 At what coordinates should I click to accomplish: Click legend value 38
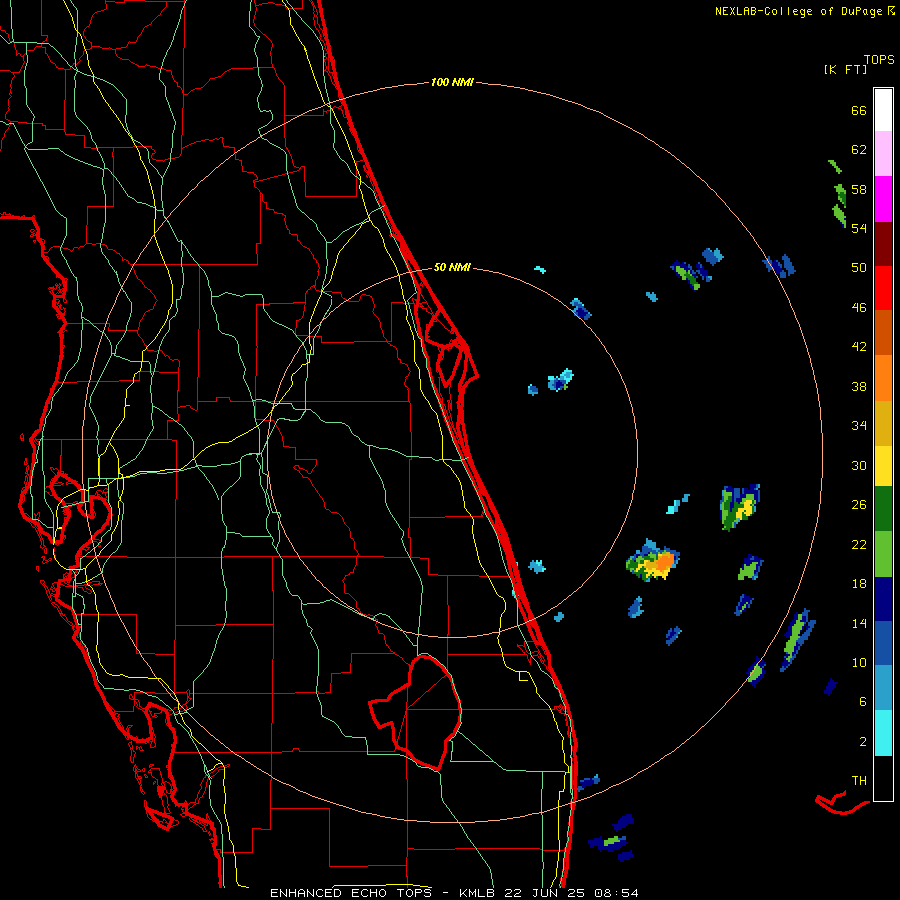pos(859,386)
